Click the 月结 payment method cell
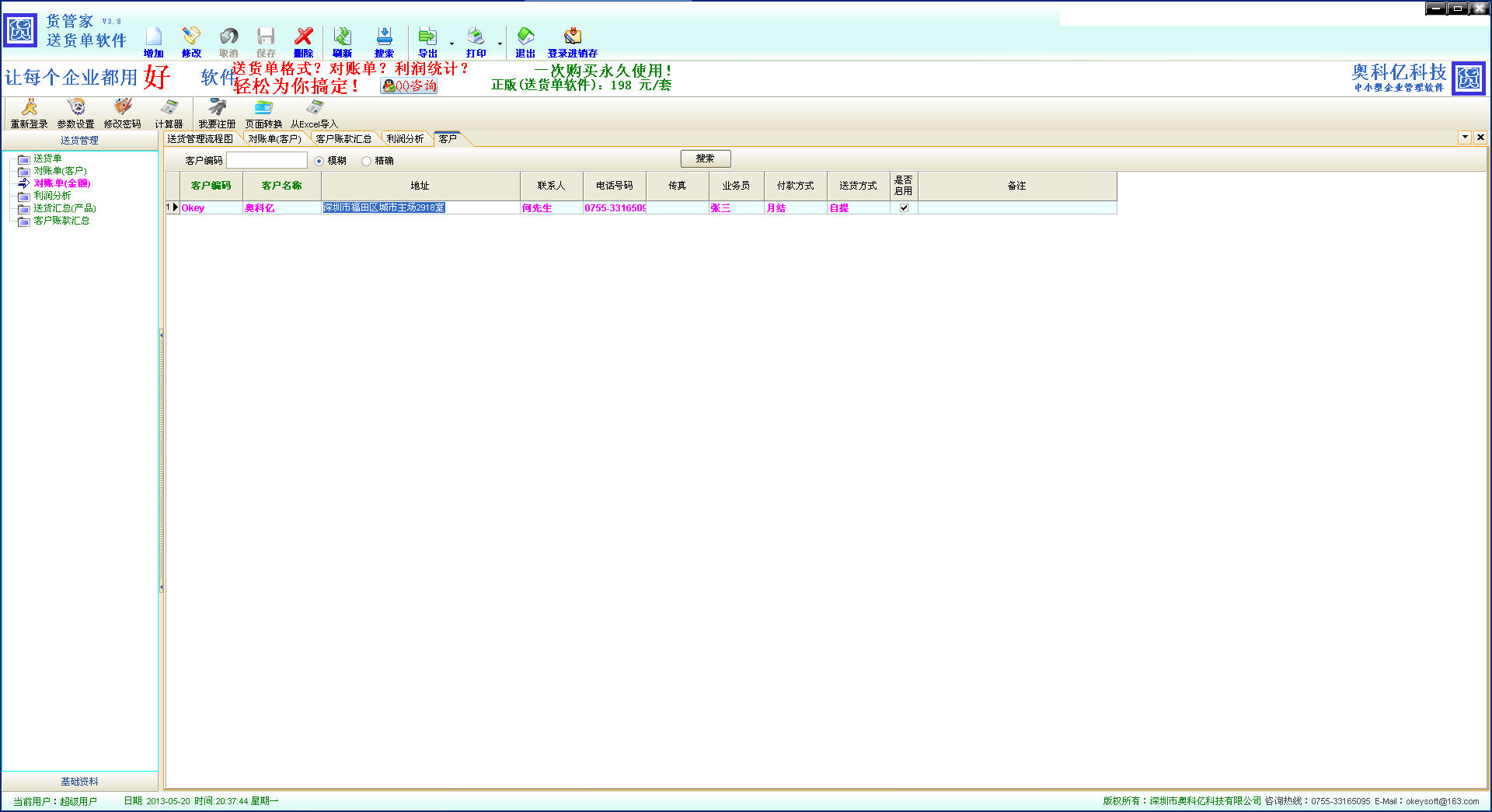 [796, 207]
